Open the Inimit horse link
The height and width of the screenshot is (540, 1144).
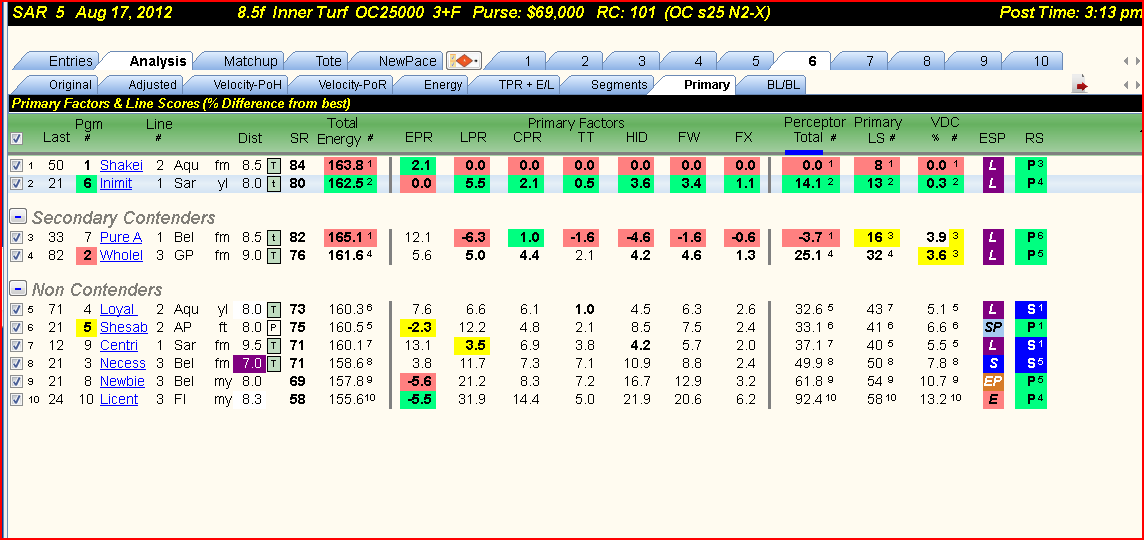click(116, 183)
